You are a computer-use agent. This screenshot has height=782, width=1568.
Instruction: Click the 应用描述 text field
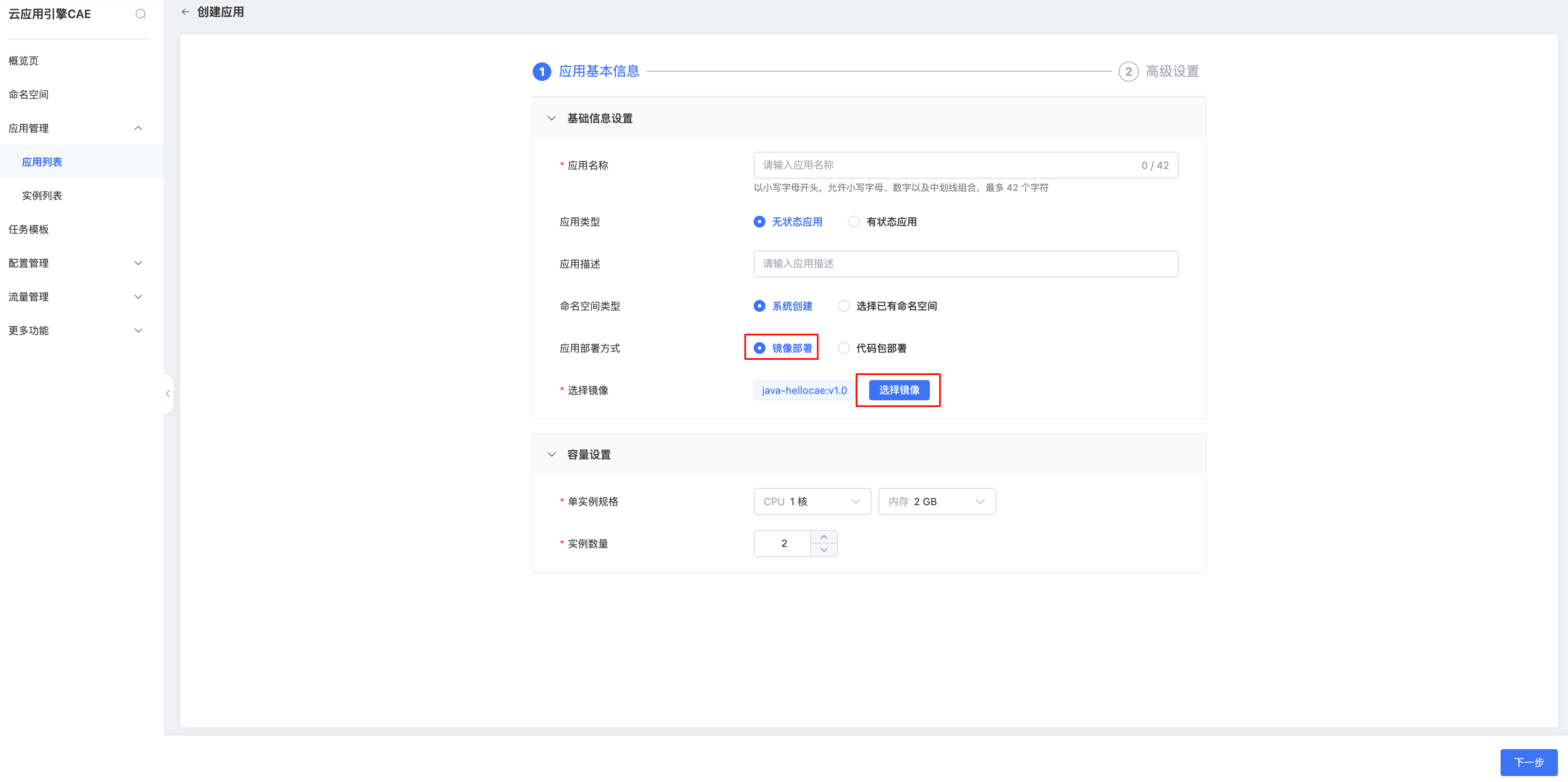click(x=965, y=263)
